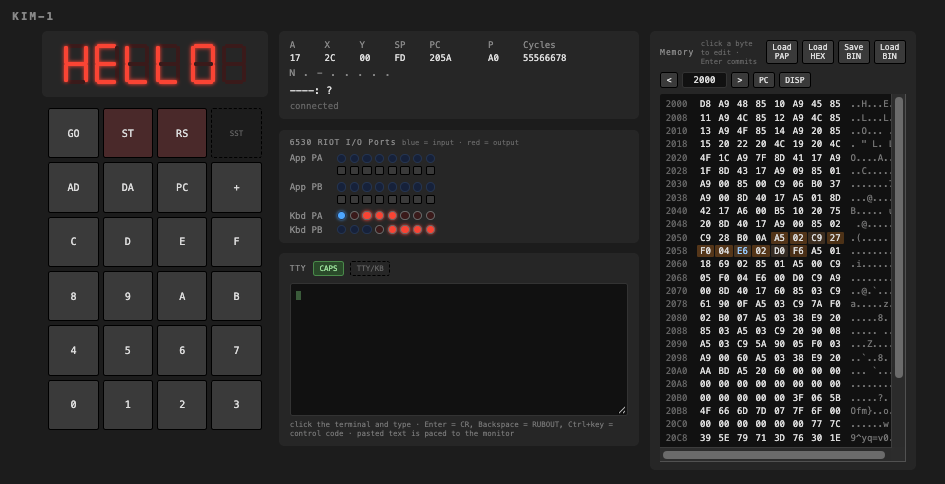Image resolution: width=945 pixels, height=484 pixels.
Task: Click the PC key on the keypad
Action: click(182, 187)
